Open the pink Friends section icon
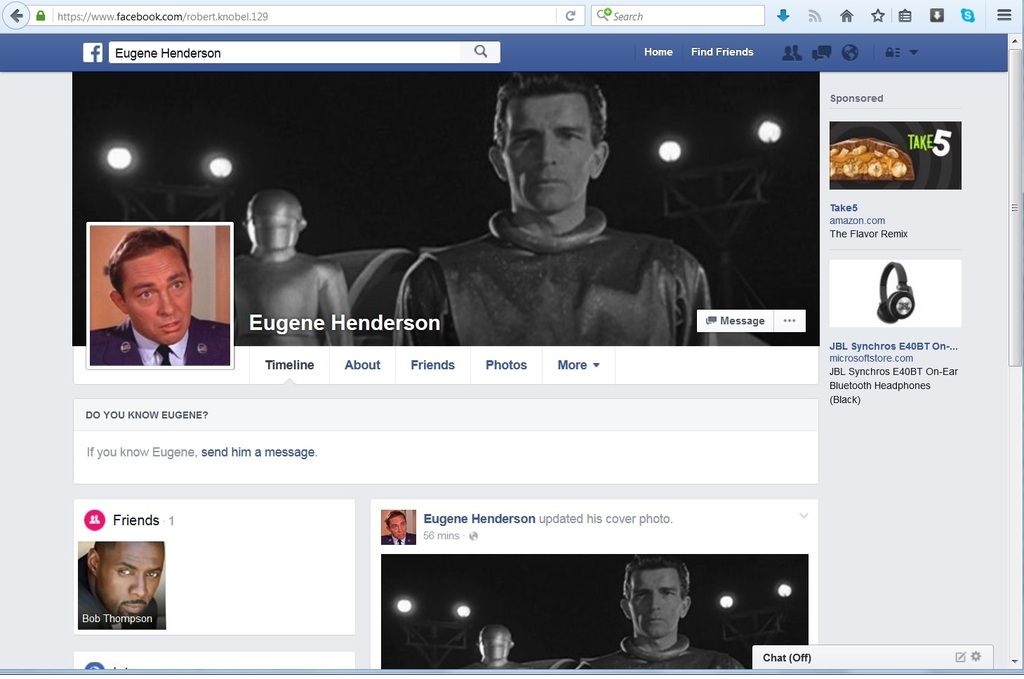This screenshot has width=1024, height=679. [x=95, y=520]
